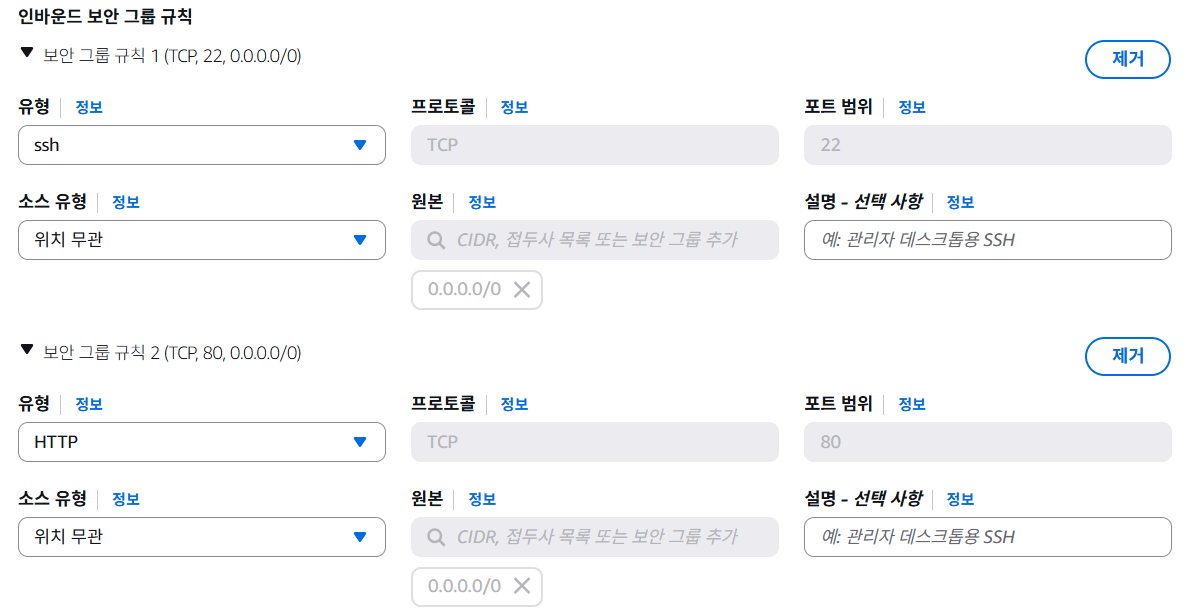
Task: Collapse 보안 그룹 규칙 1 triangle
Action: (27, 52)
